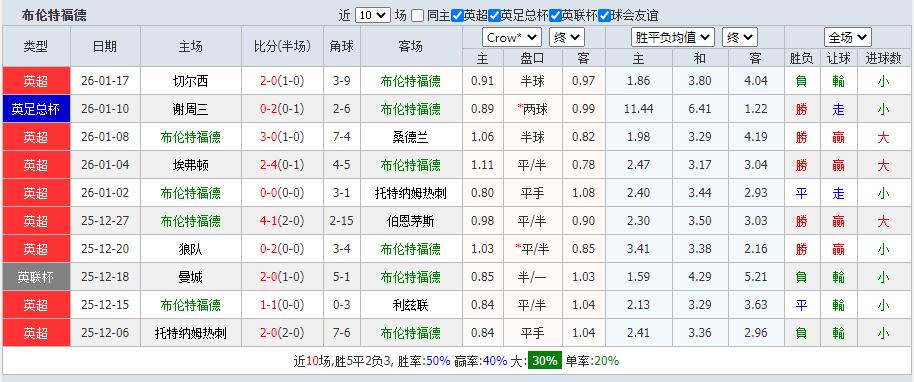Click the 让球 column header
The height and width of the screenshot is (382, 914).
tap(838, 58)
